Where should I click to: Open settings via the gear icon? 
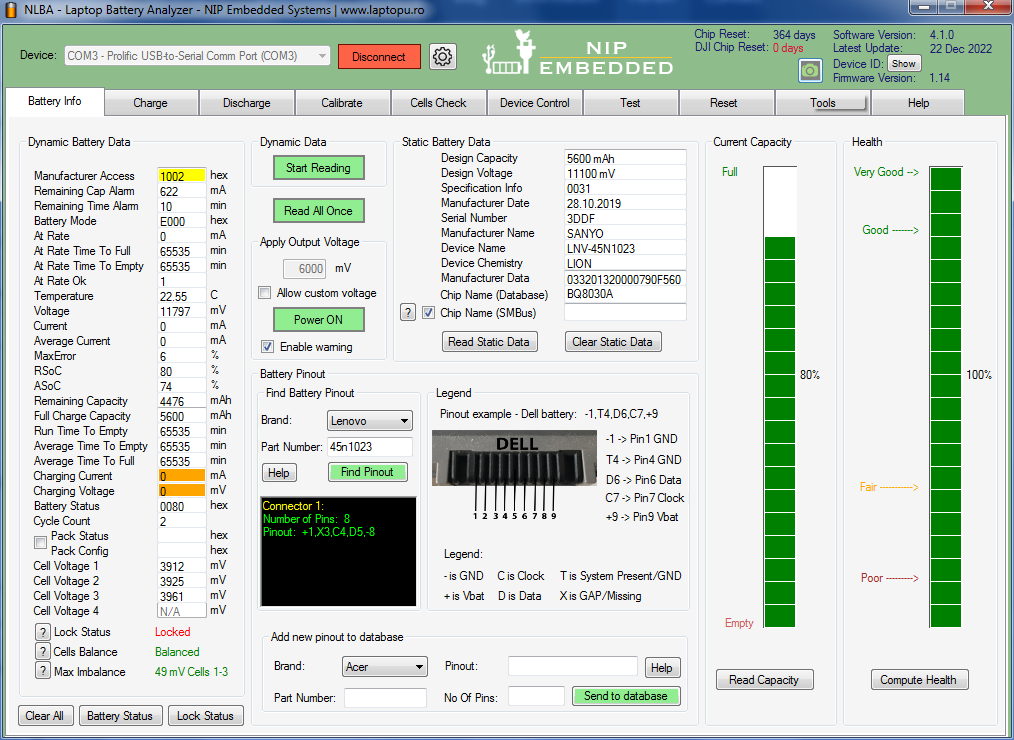pos(443,57)
